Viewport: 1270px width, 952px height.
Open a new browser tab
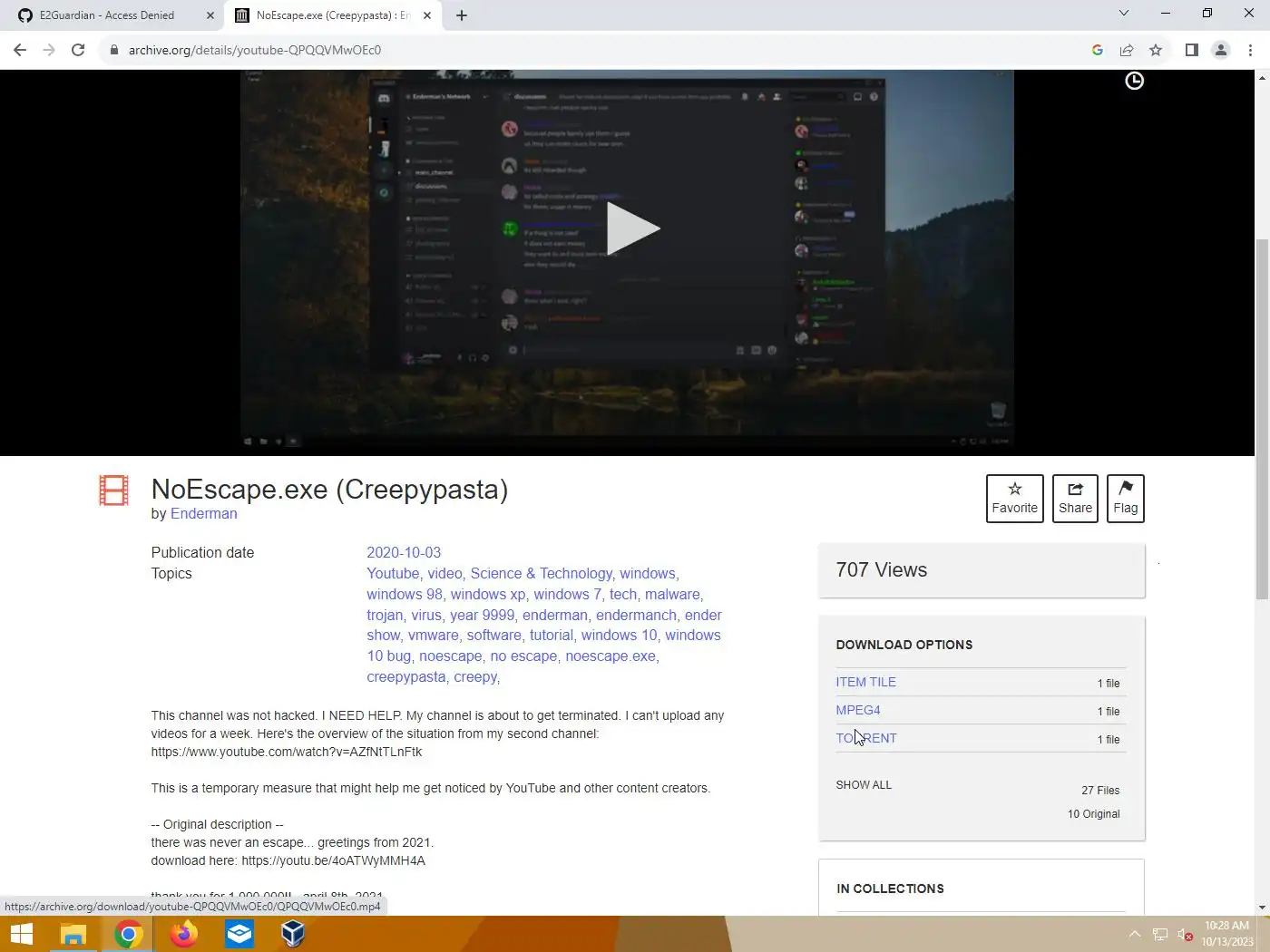click(x=461, y=15)
